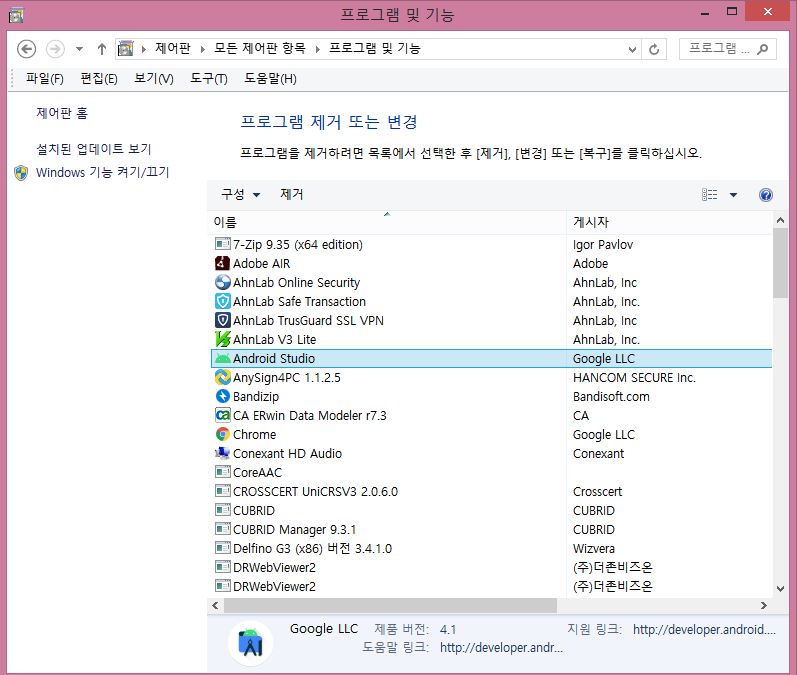797x675 pixels.
Task: Select the CUBRID Manager 9.3.1 row
Action: [491, 529]
